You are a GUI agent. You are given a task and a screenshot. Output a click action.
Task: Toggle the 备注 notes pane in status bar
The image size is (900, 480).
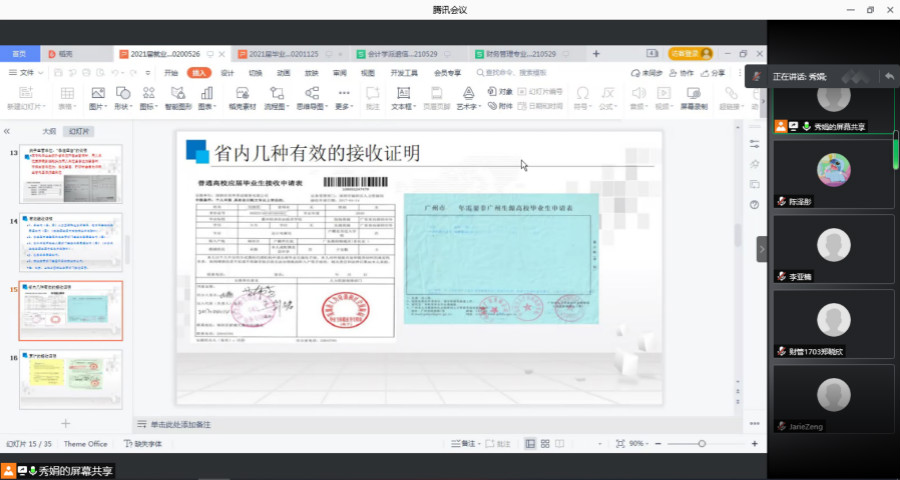pos(463,443)
